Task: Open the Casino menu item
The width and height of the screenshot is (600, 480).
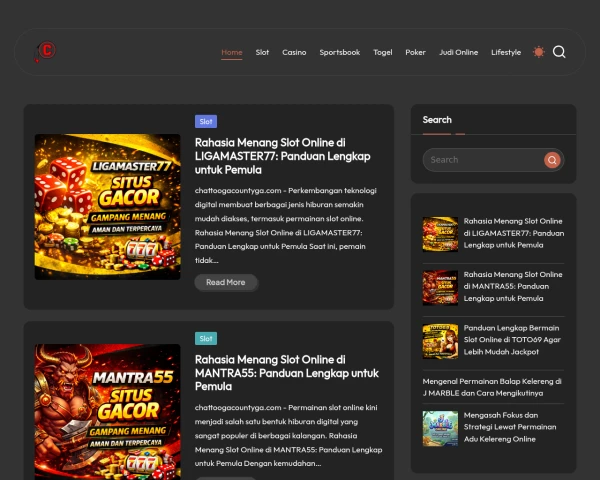Action: [294, 52]
